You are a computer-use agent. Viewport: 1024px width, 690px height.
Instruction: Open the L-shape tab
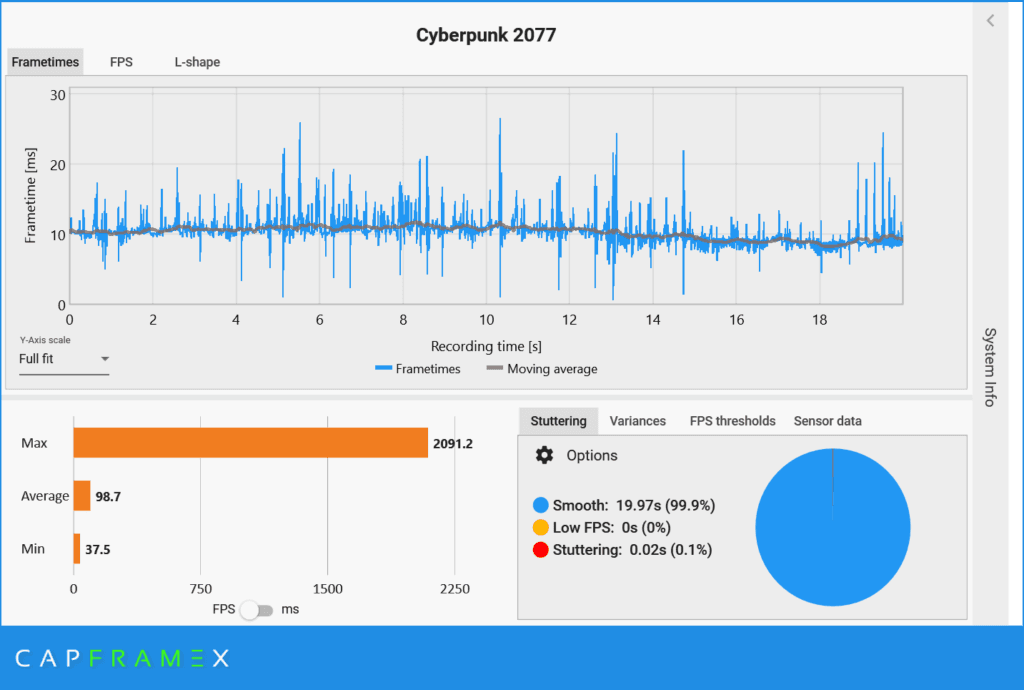pos(197,62)
